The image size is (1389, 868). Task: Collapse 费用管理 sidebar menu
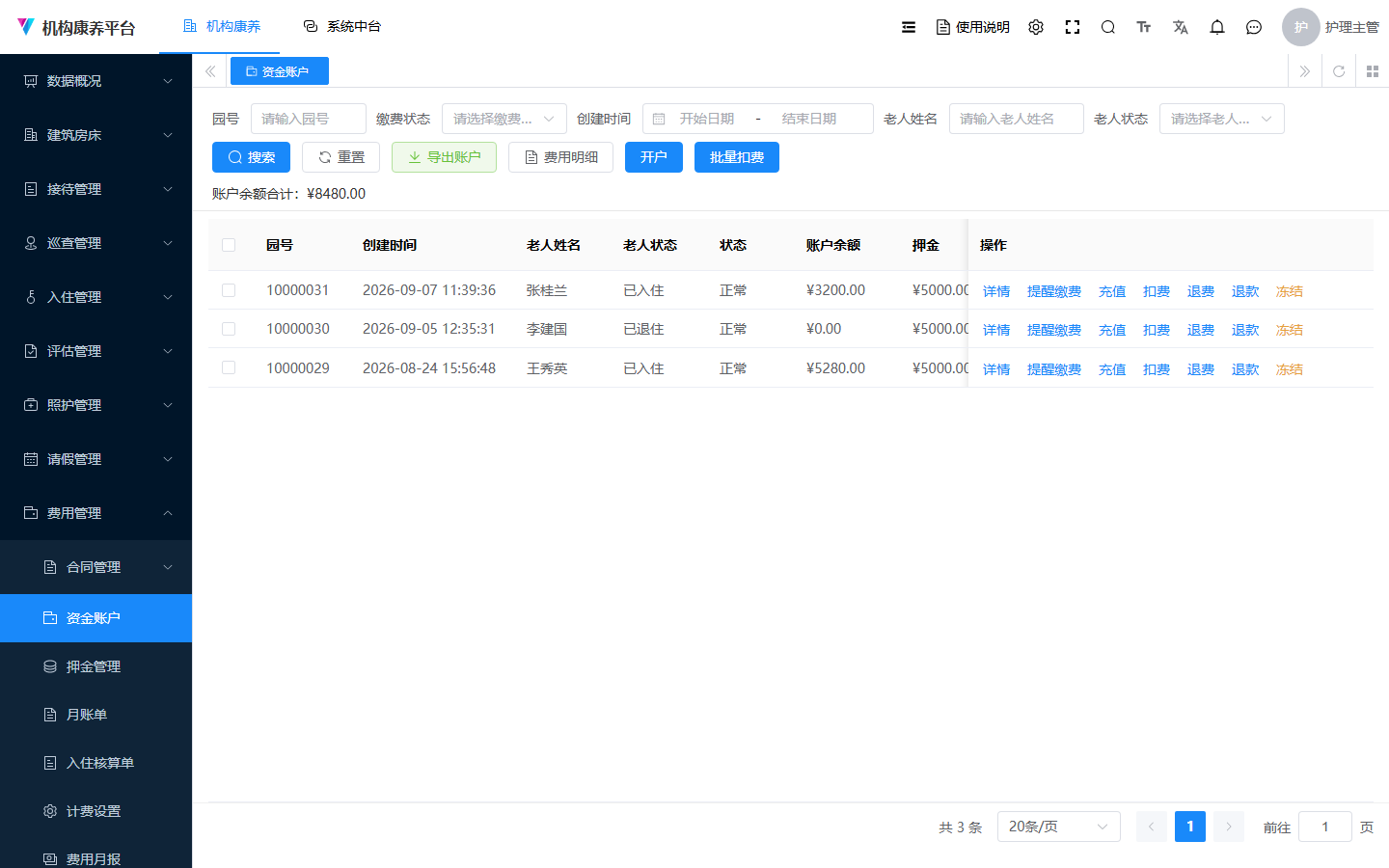point(95,513)
